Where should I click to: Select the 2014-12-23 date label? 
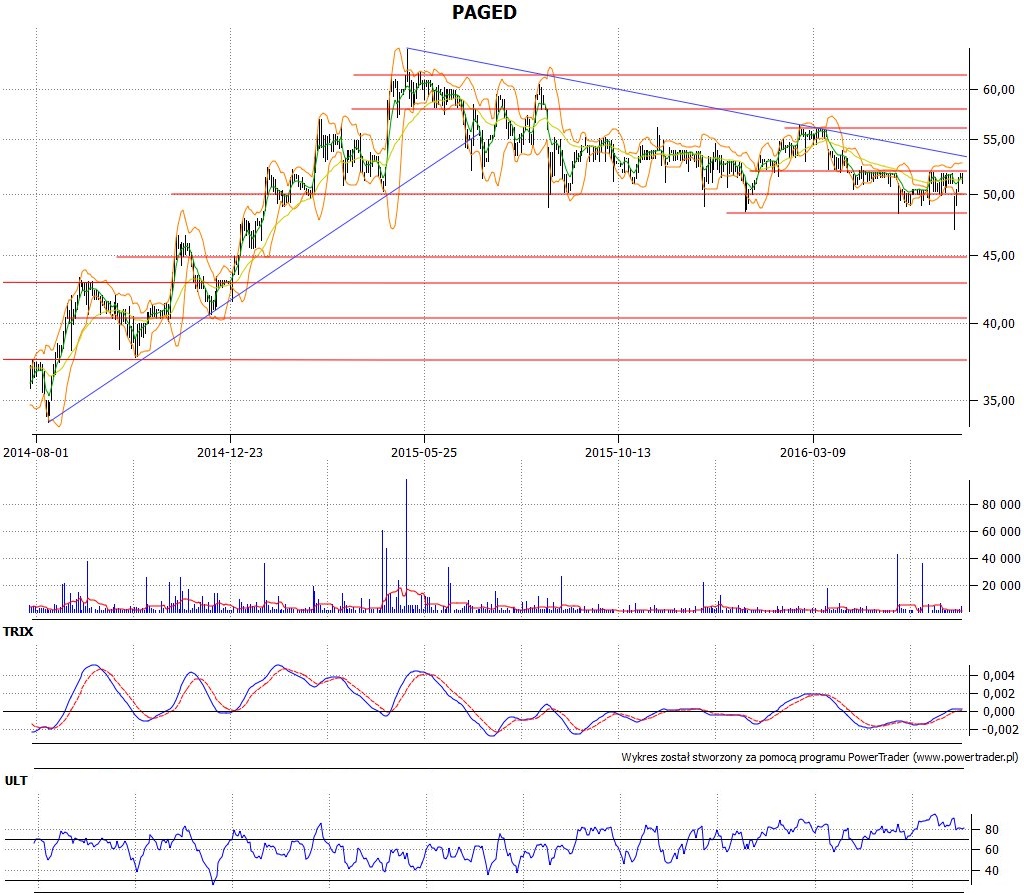coord(230,452)
